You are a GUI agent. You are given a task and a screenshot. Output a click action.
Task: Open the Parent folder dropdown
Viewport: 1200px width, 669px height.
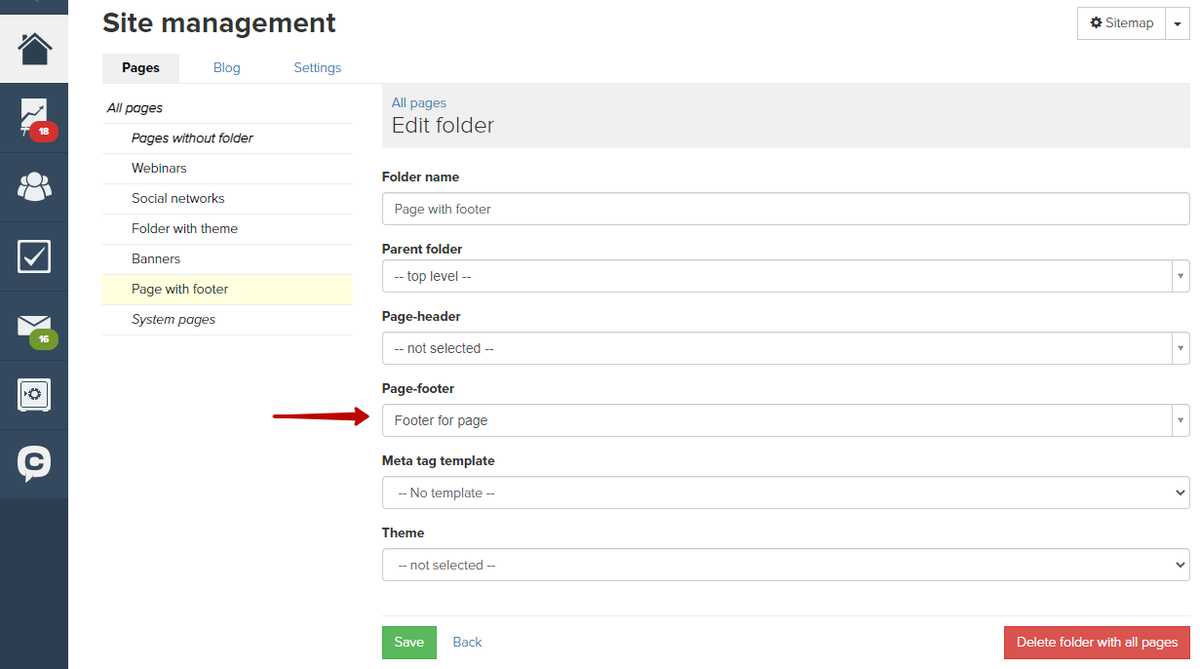[786, 276]
